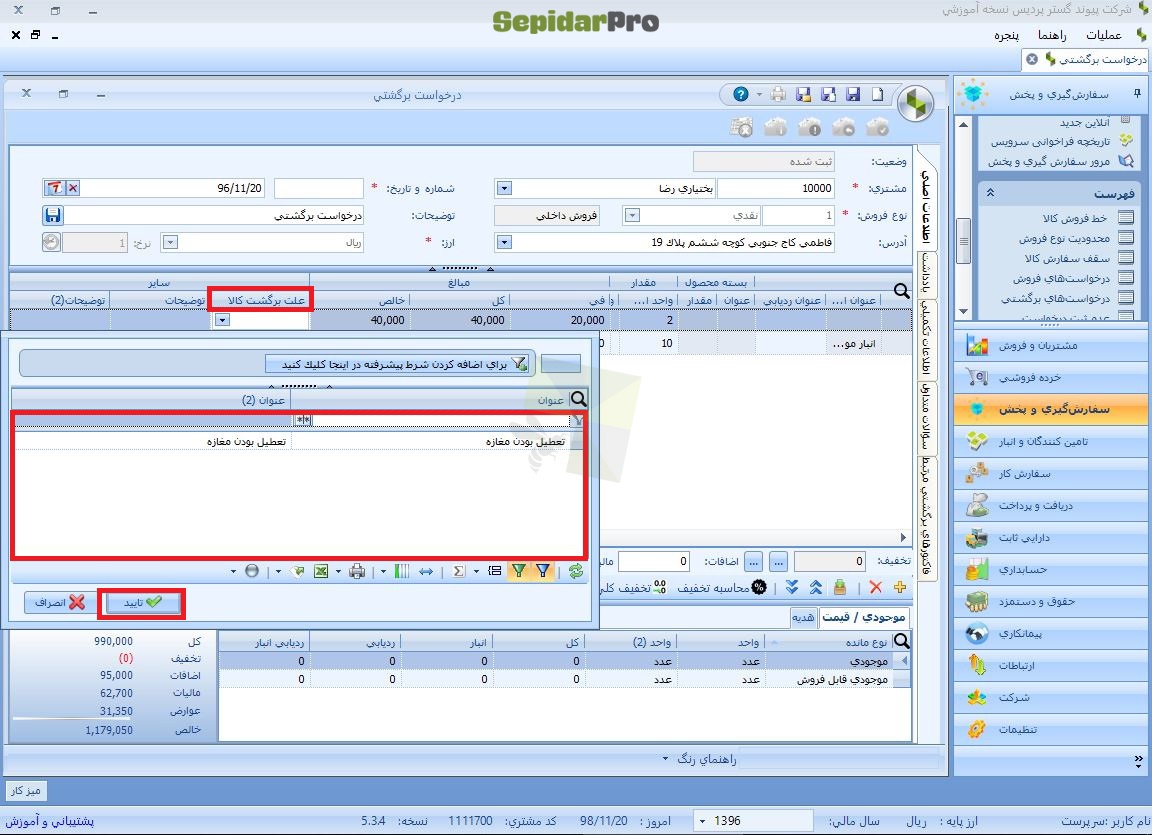Click the green Sepidar logo orb button
1152x835 pixels.
click(x=915, y=104)
